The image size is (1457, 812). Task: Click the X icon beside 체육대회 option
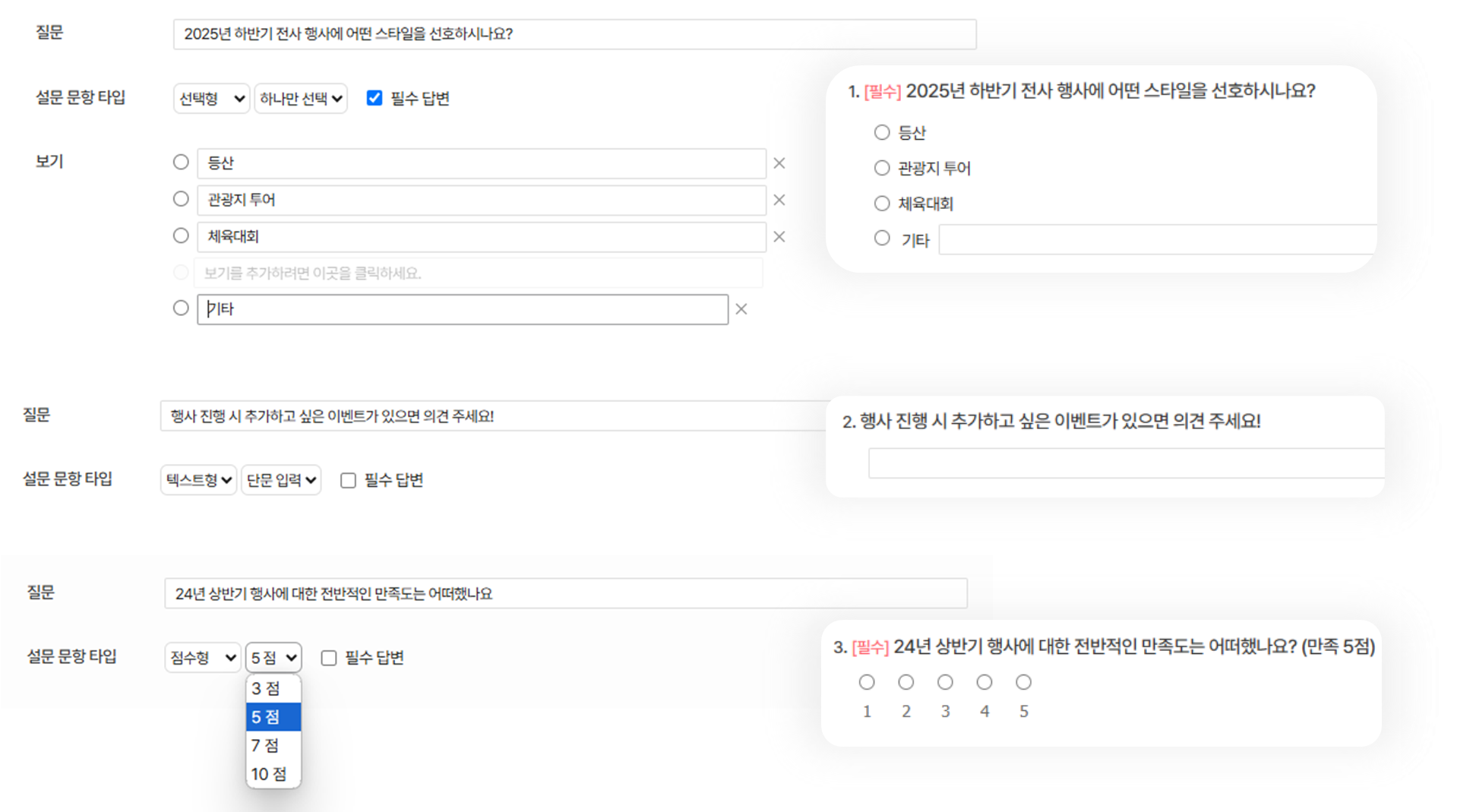pyautogui.click(x=779, y=237)
